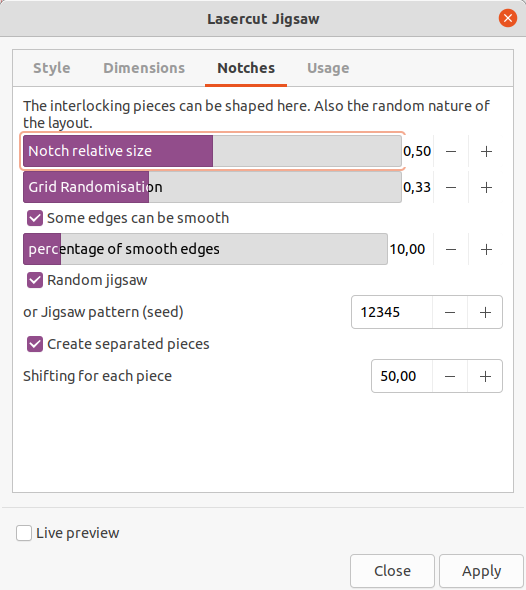The width and height of the screenshot is (526, 590).
Task: Toggle the Random jigsaw checkbox
Action: pyautogui.click(x=35, y=280)
